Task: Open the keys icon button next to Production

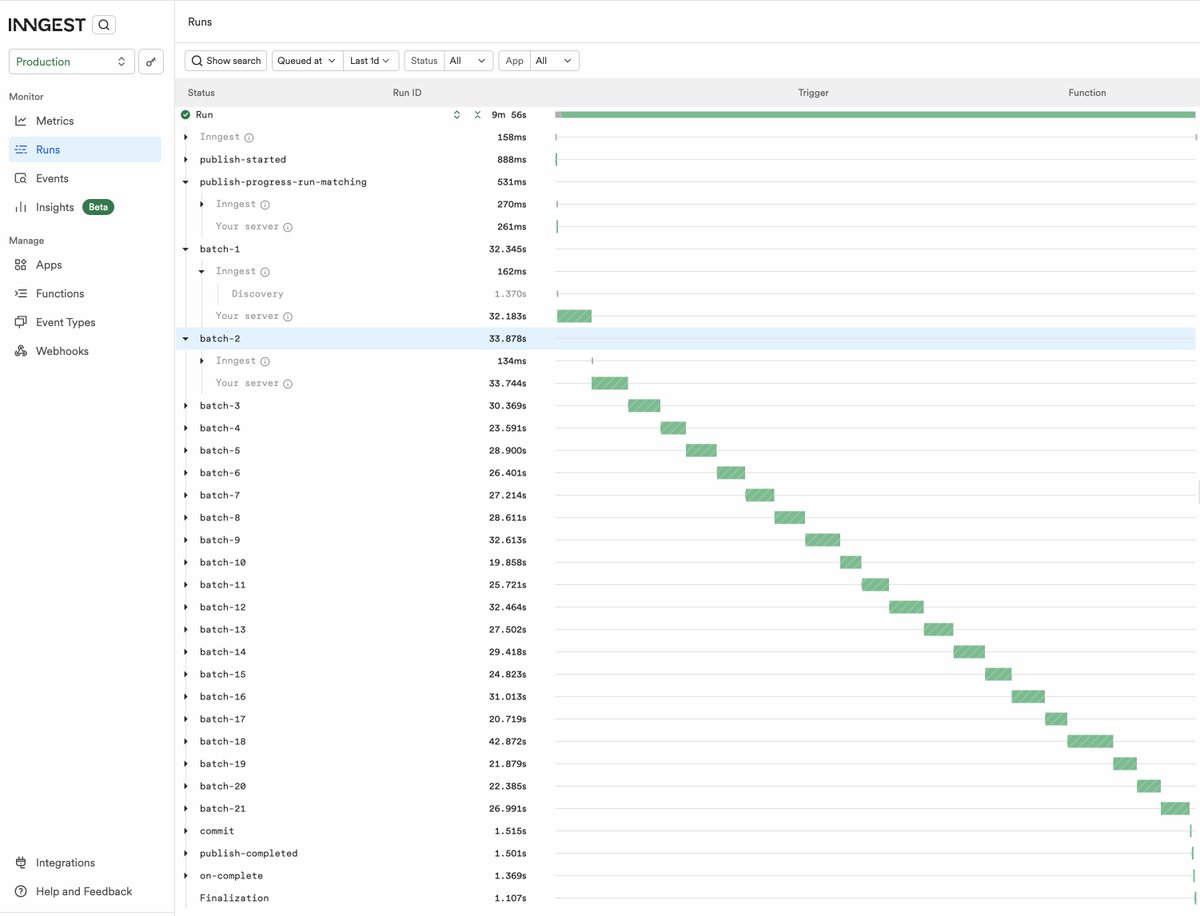Action: (151, 62)
